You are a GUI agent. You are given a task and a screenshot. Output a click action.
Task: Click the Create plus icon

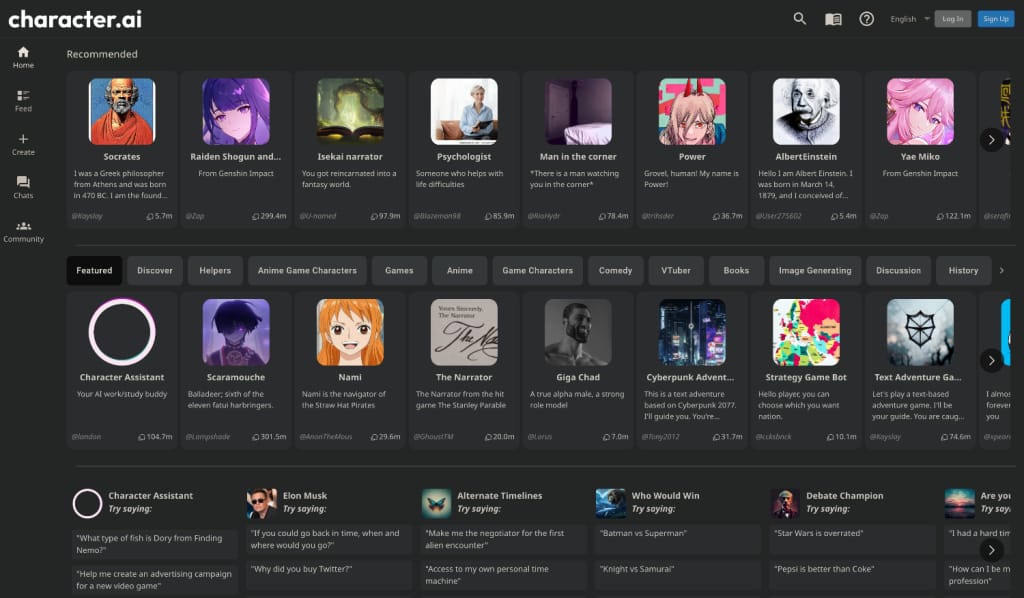(24, 144)
